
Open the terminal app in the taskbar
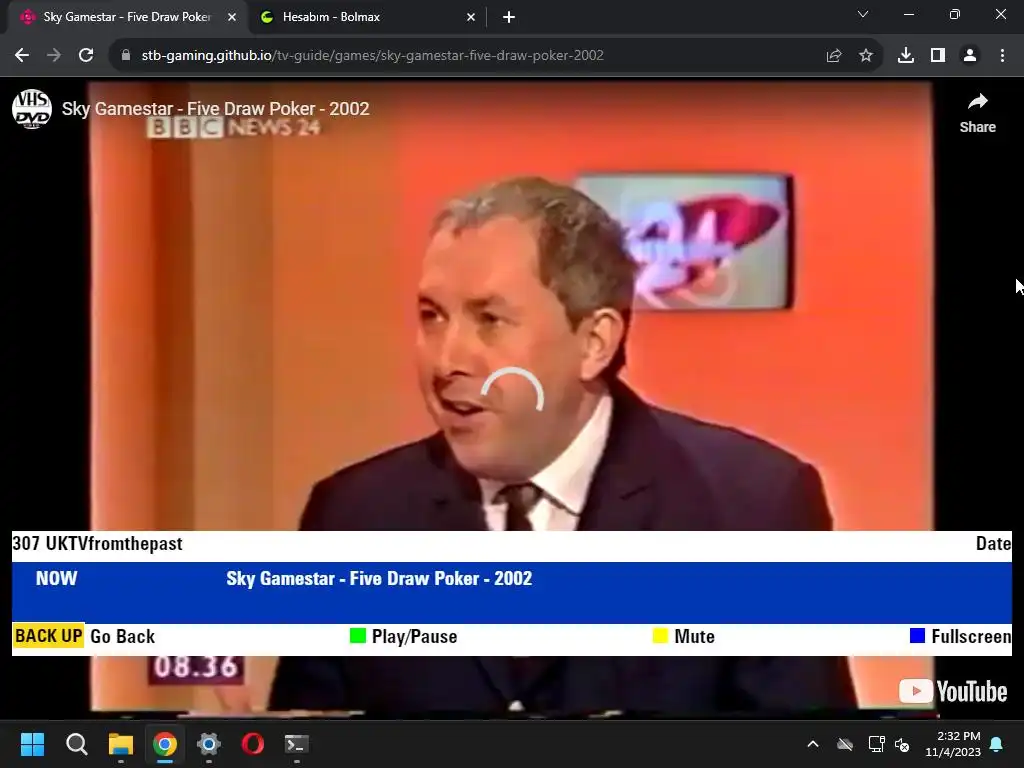[x=296, y=744]
